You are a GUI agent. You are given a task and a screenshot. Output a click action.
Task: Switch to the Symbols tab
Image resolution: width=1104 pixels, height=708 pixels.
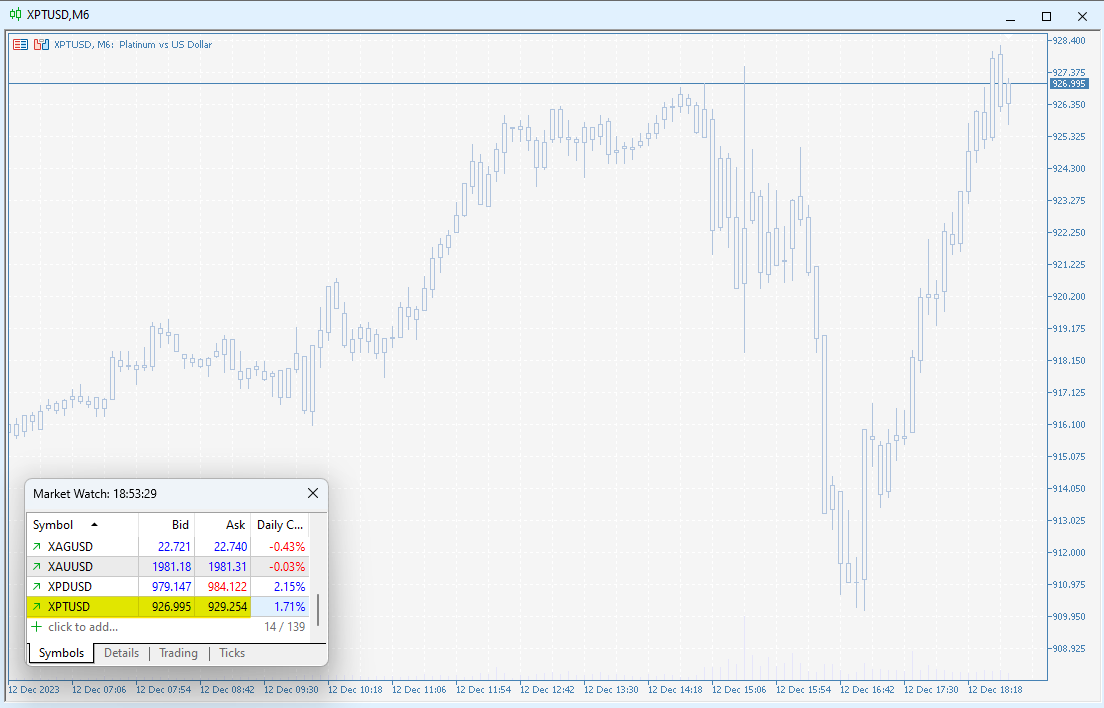(61, 653)
